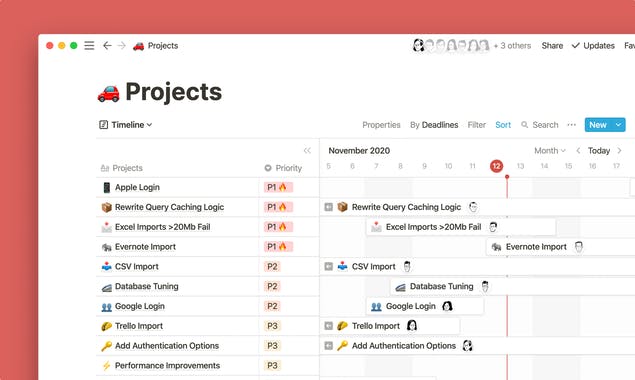Viewport: 635px width, 380px height.
Task: Click 'Rewrite Query Caching Logic' in table
Action: click(169, 207)
